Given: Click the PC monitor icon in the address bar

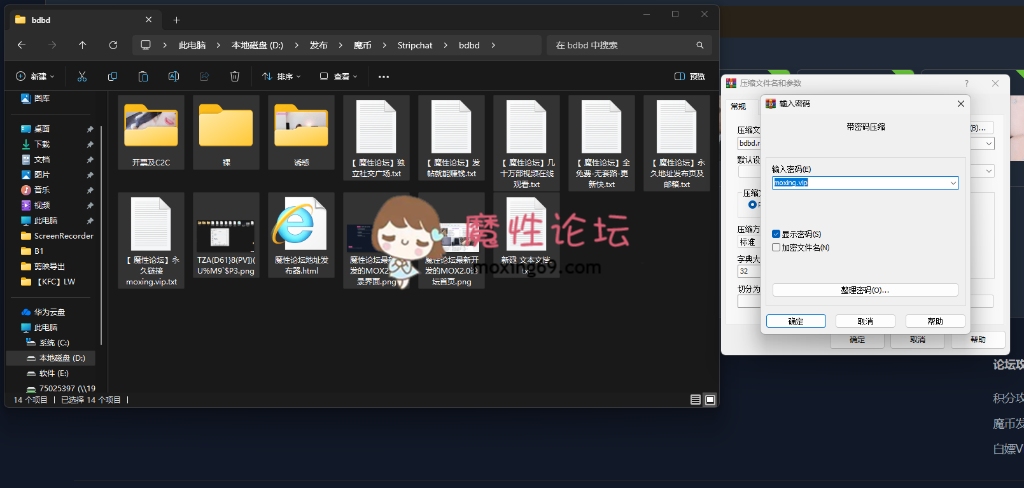Looking at the screenshot, I should 146,45.
